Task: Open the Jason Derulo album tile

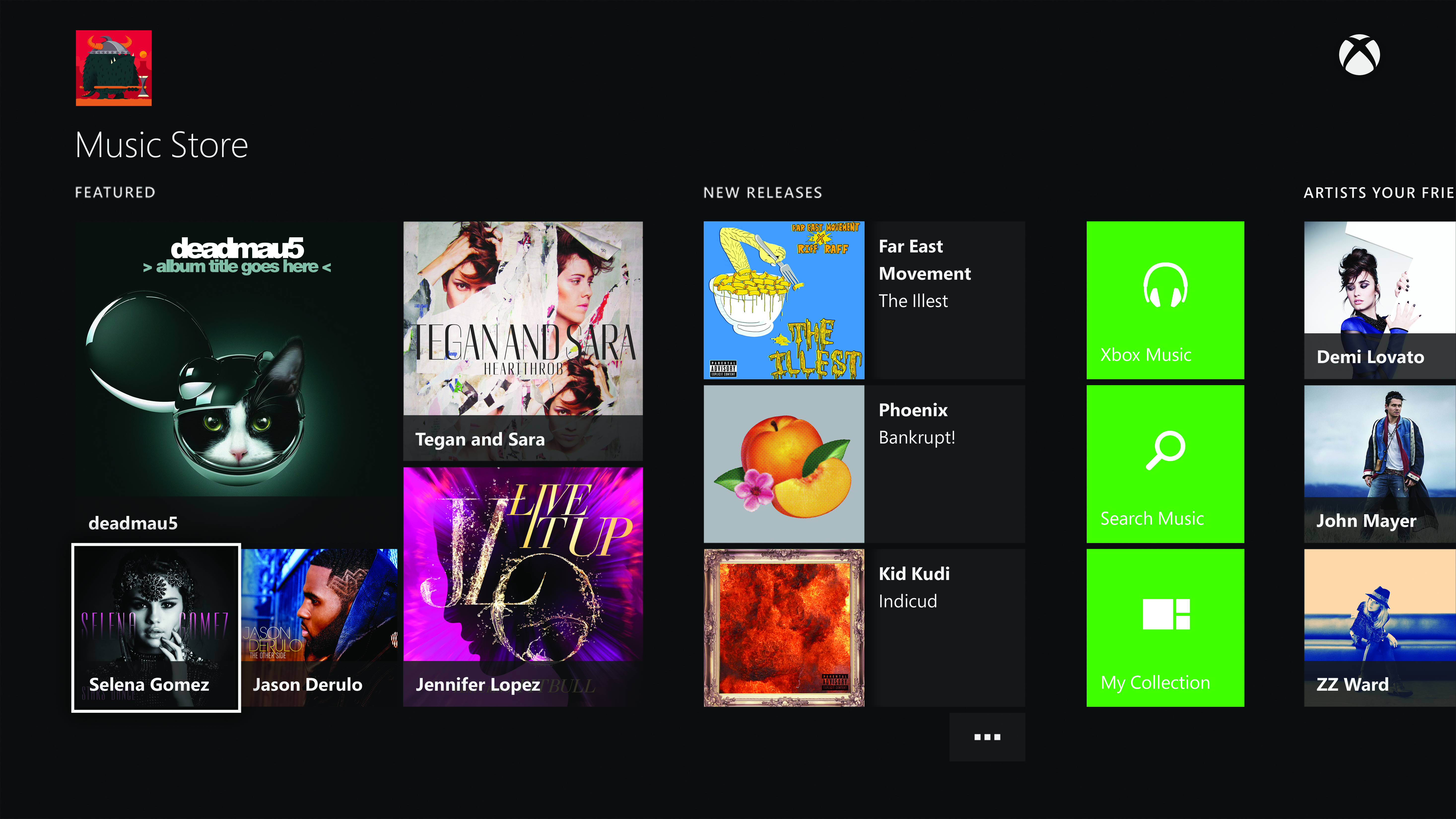Action: [320, 627]
